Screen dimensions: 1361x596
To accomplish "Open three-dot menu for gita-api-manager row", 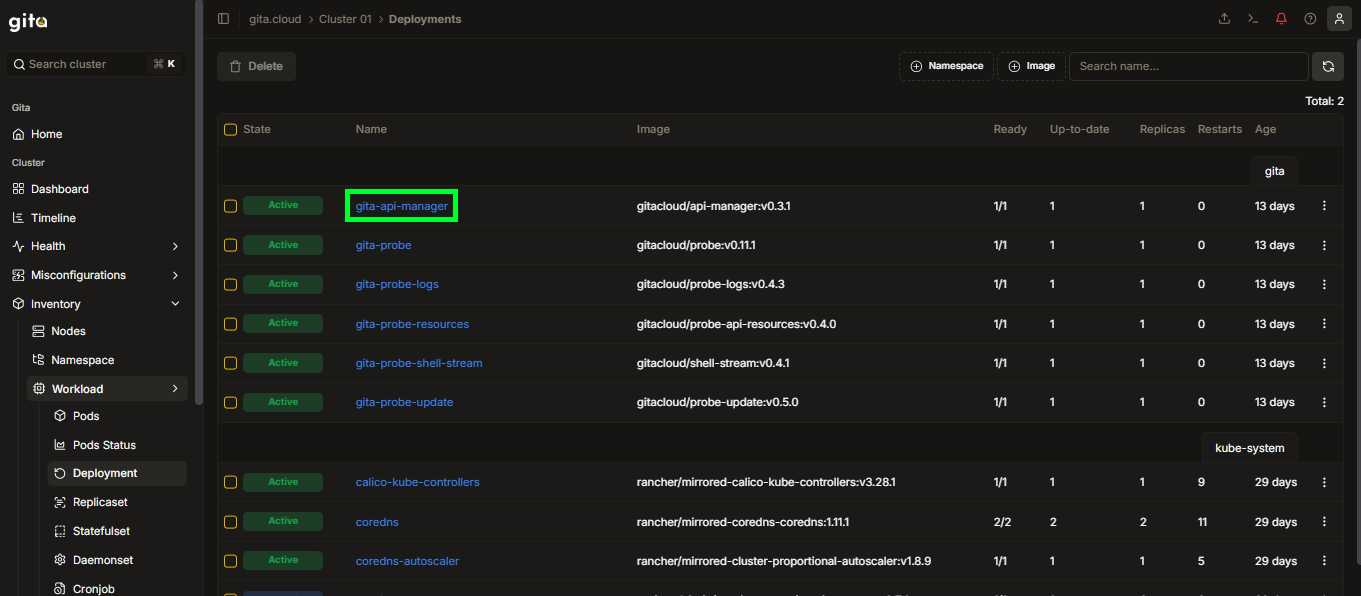I will coord(1325,206).
